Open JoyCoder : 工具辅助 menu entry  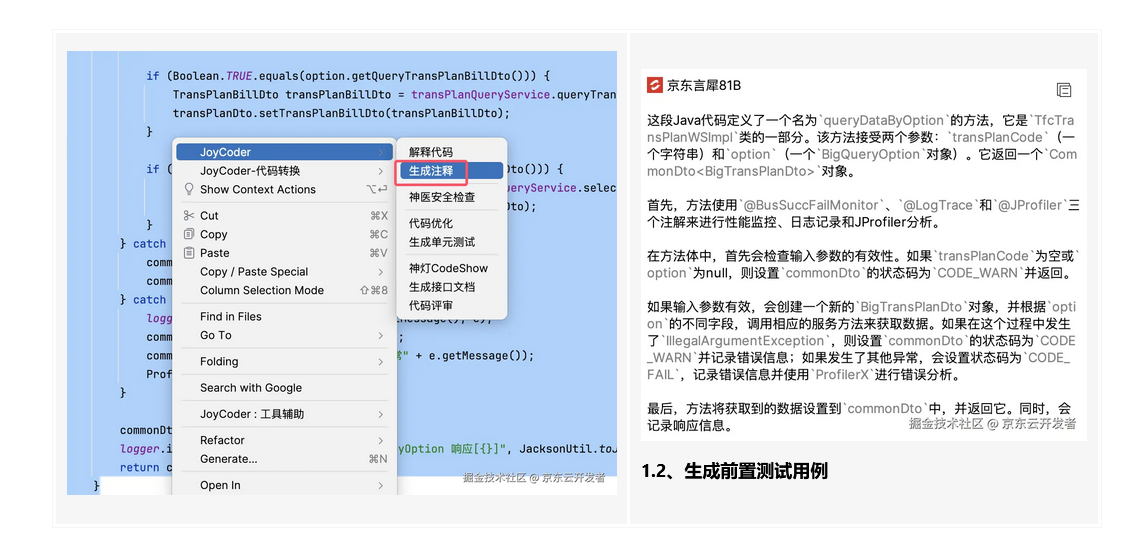pyautogui.click(x=284, y=414)
